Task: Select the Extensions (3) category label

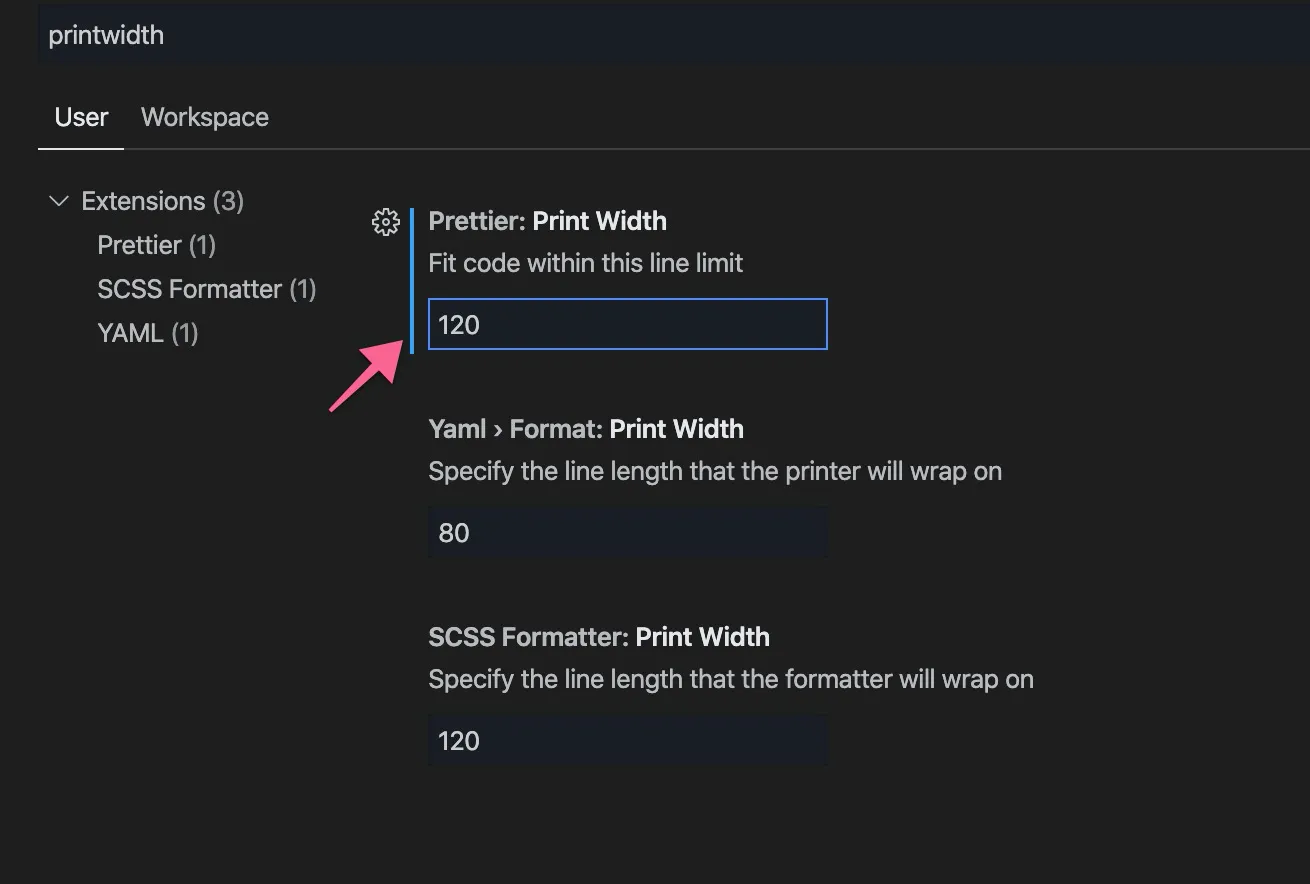Action: 162,201
